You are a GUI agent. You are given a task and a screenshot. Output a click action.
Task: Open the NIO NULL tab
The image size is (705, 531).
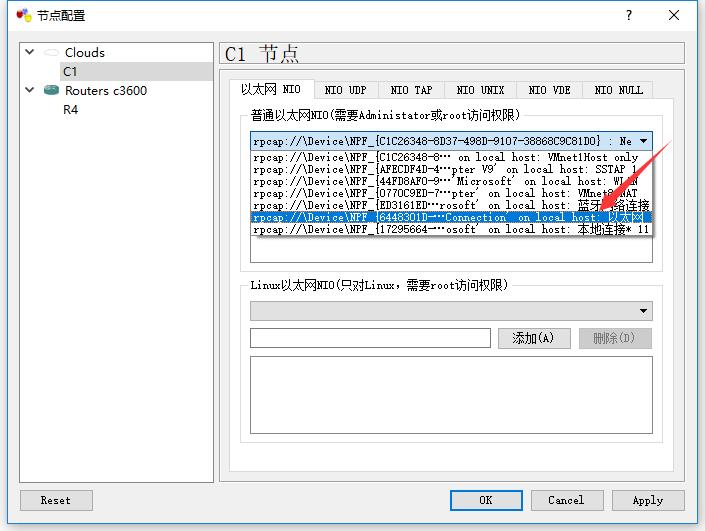pyautogui.click(x=618, y=90)
